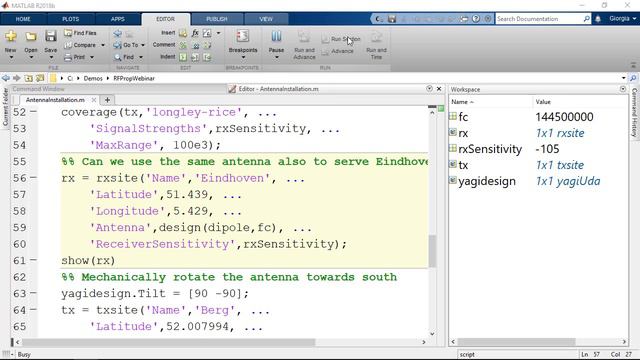Image resolution: width=640 pixels, height=360 pixels.
Task: Click the Decrease Indent icon
Action: (x=207, y=57)
